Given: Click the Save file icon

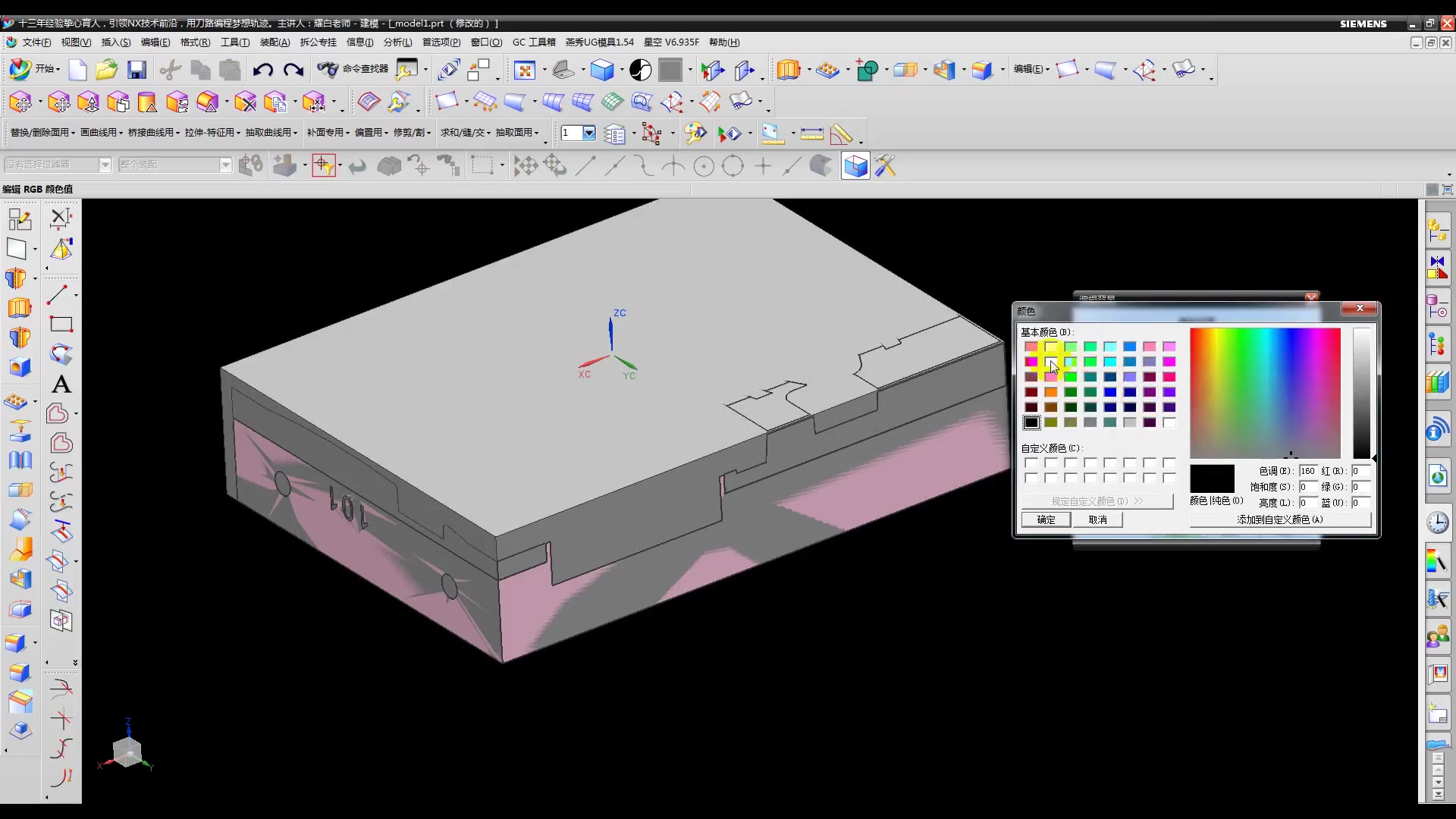Looking at the screenshot, I should click(136, 70).
